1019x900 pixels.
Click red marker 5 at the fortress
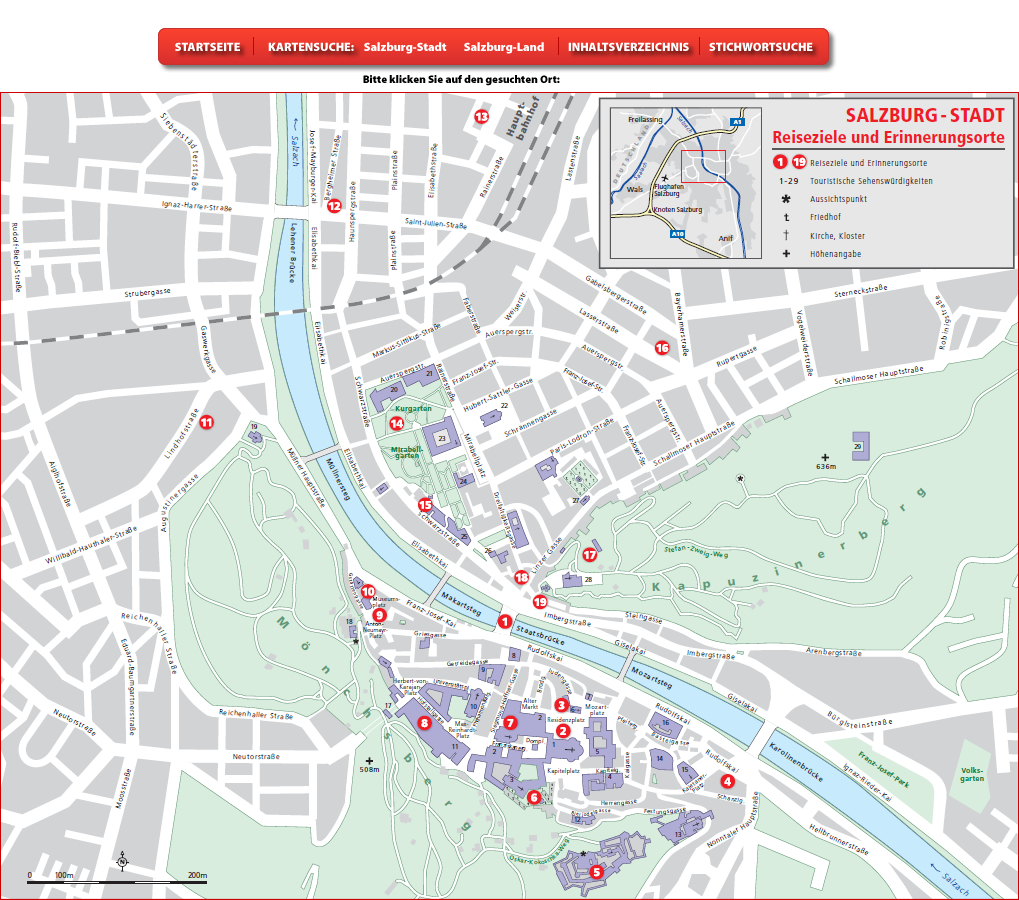point(597,871)
